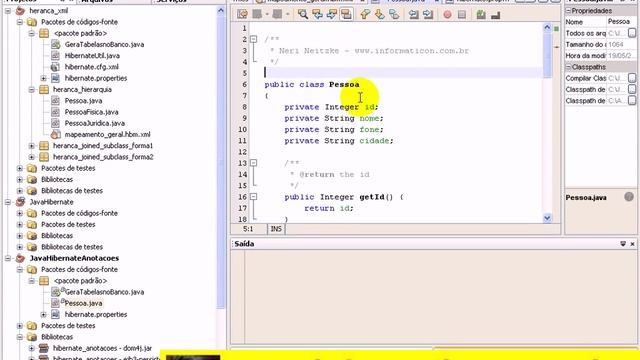640x360 pixels.
Task: Click editor scrollbar up arrow
Action: coord(547,27)
